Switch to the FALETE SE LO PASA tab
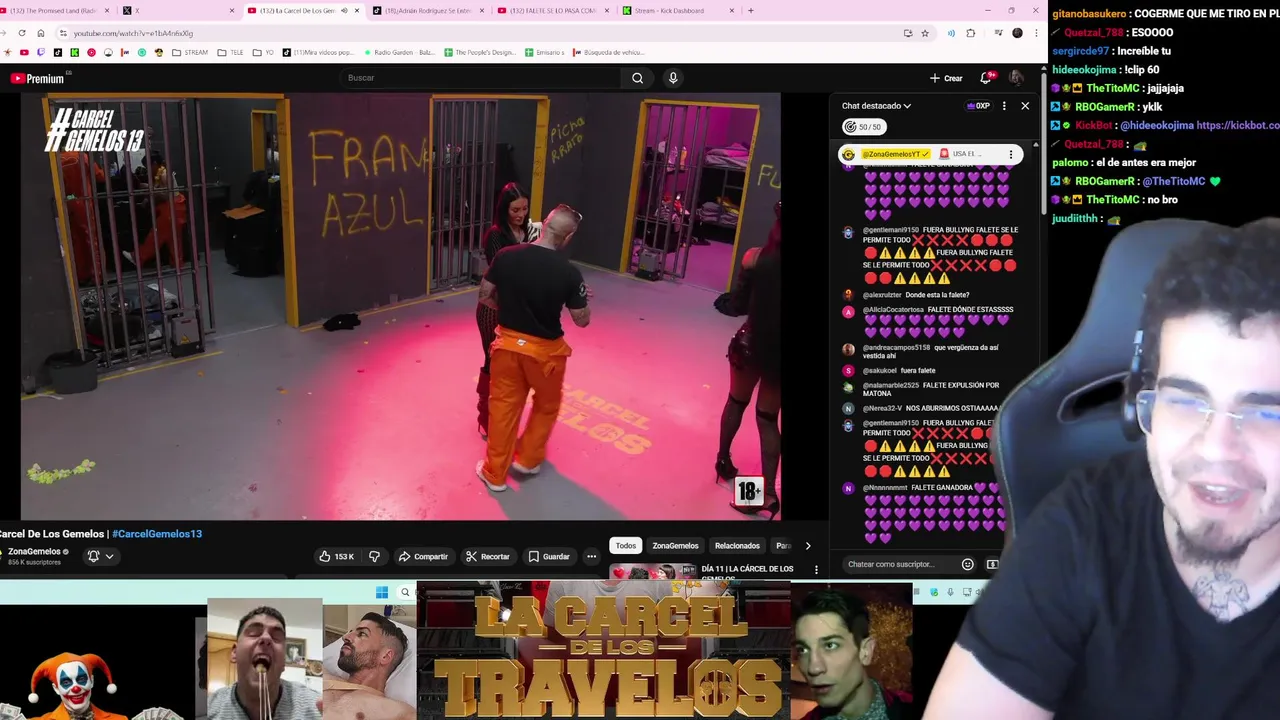Viewport: 1280px width, 720px height. (x=551, y=11)
